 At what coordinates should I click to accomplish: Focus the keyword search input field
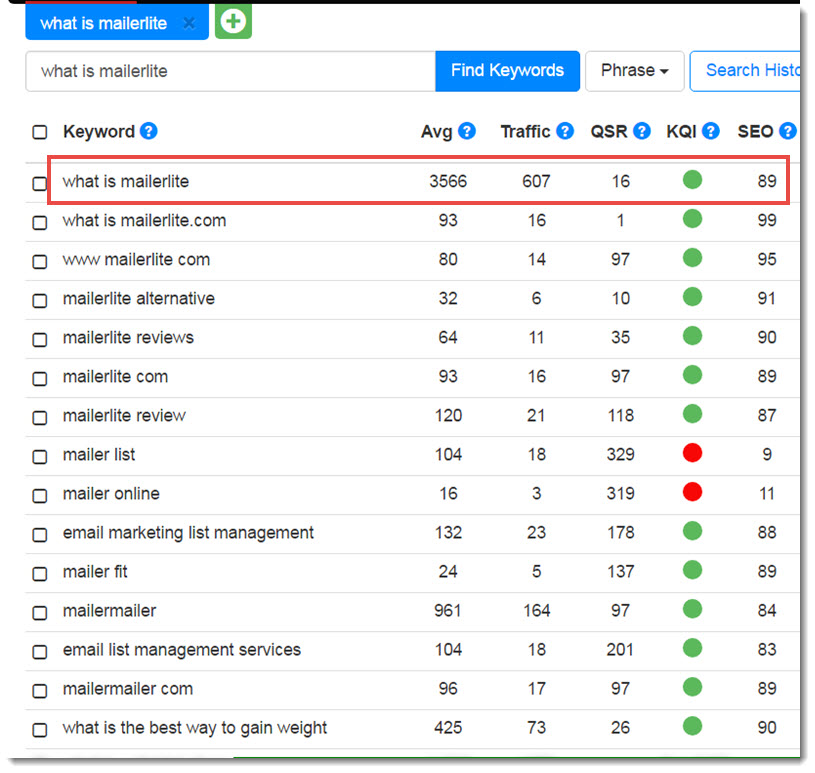230,71
